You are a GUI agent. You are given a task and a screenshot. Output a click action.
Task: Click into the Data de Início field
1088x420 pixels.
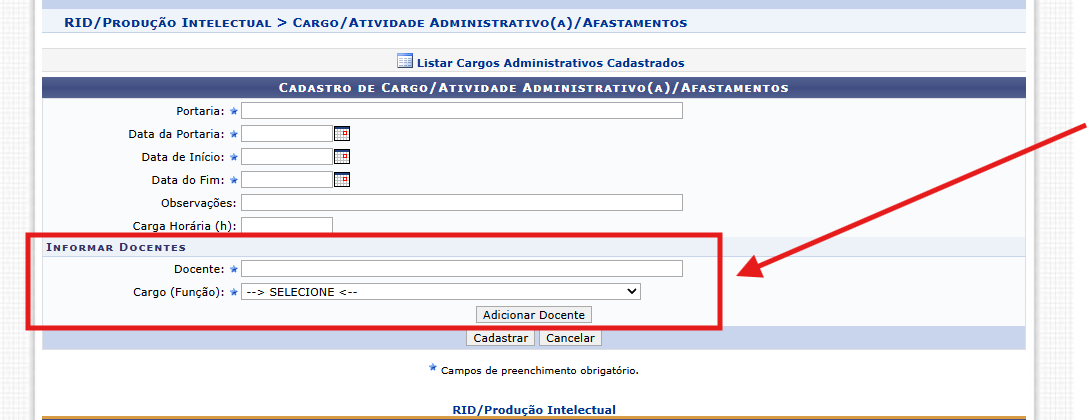287,157
